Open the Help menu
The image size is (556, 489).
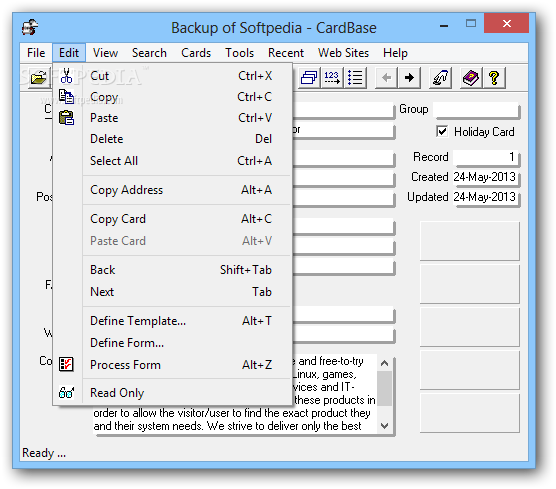coord(395,53)
